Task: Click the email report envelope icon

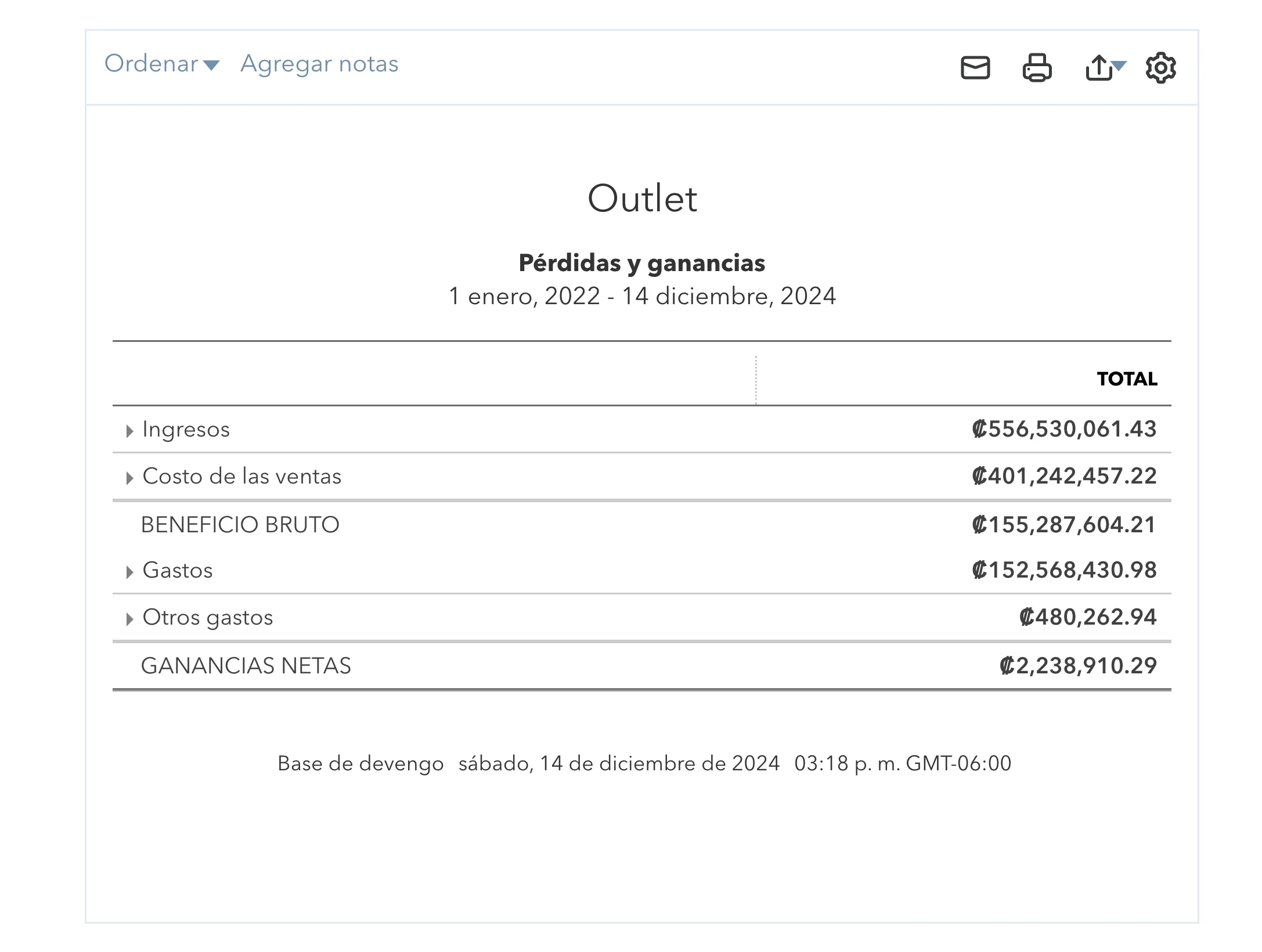Action: click(975, 68)
